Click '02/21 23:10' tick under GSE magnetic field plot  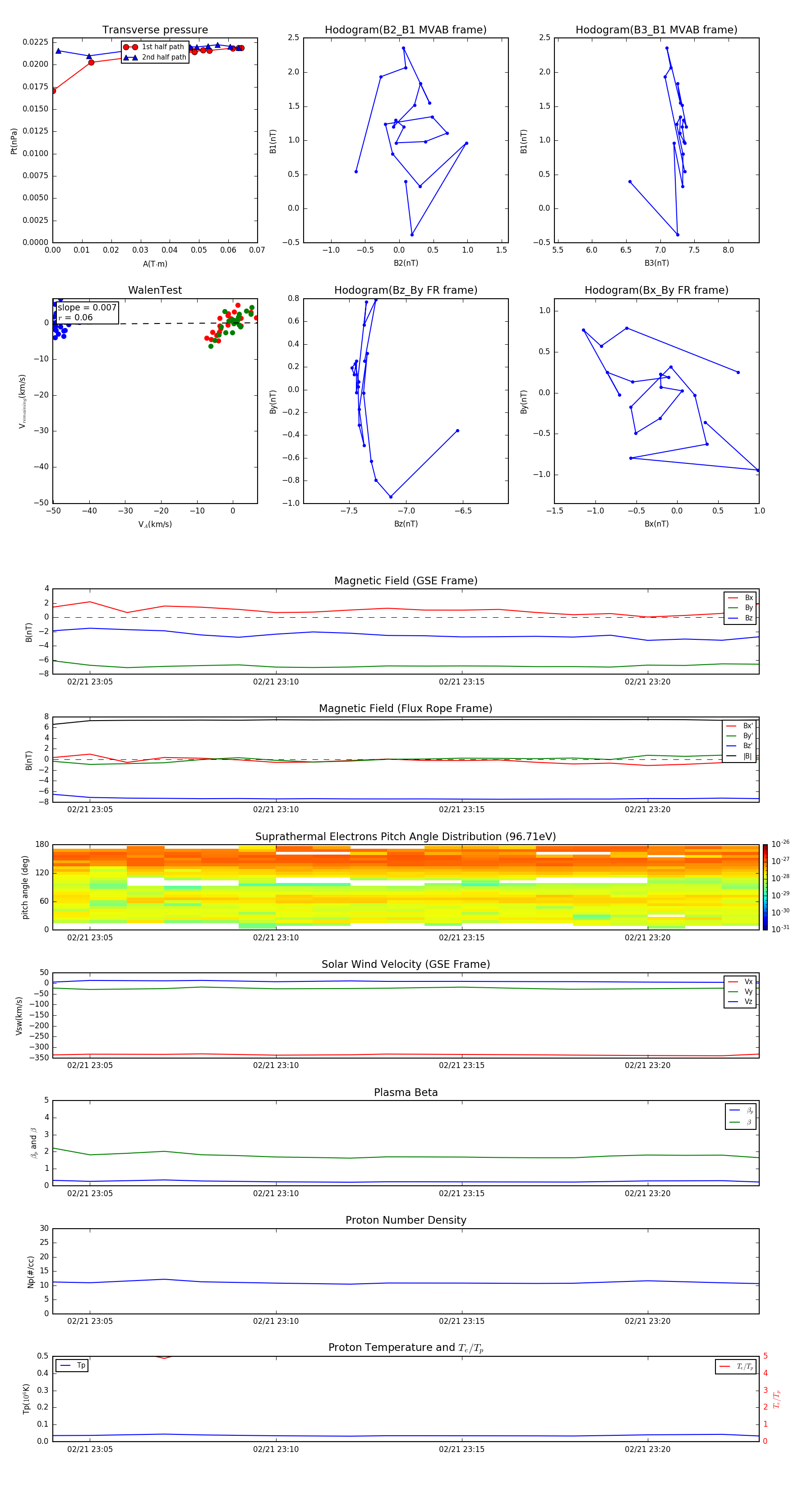pos(276,682)
